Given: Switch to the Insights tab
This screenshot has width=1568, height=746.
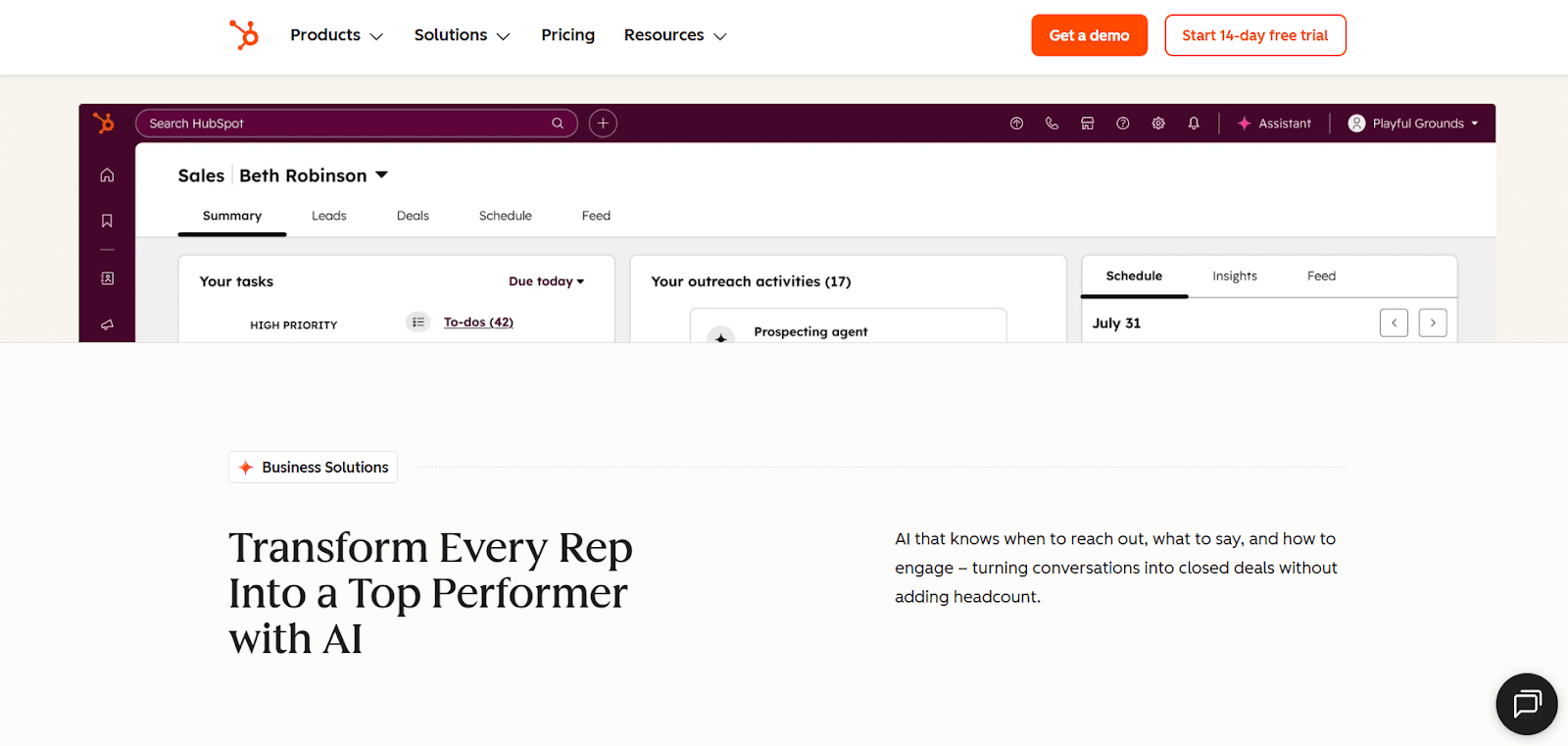Looking at the screenshot, I should click(1235, 276).
